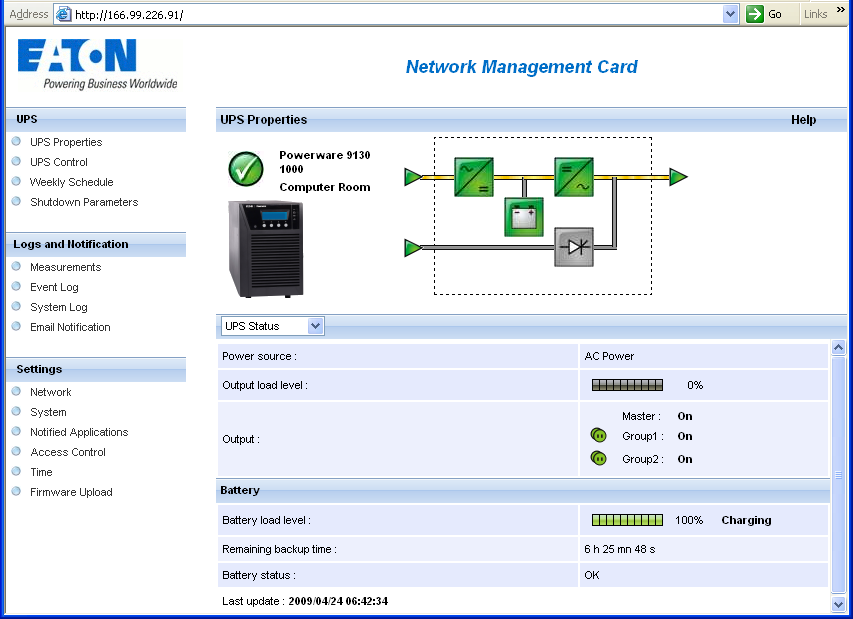
Task: Click the output green arrow in the diagram
Action: [x=678, y=177]
